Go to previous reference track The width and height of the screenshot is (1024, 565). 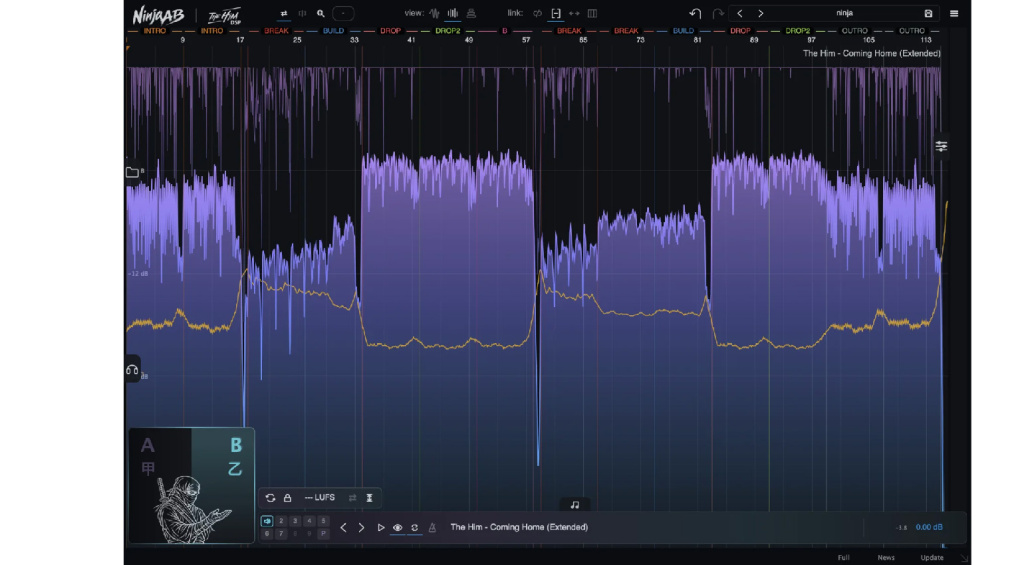[344, 528]
